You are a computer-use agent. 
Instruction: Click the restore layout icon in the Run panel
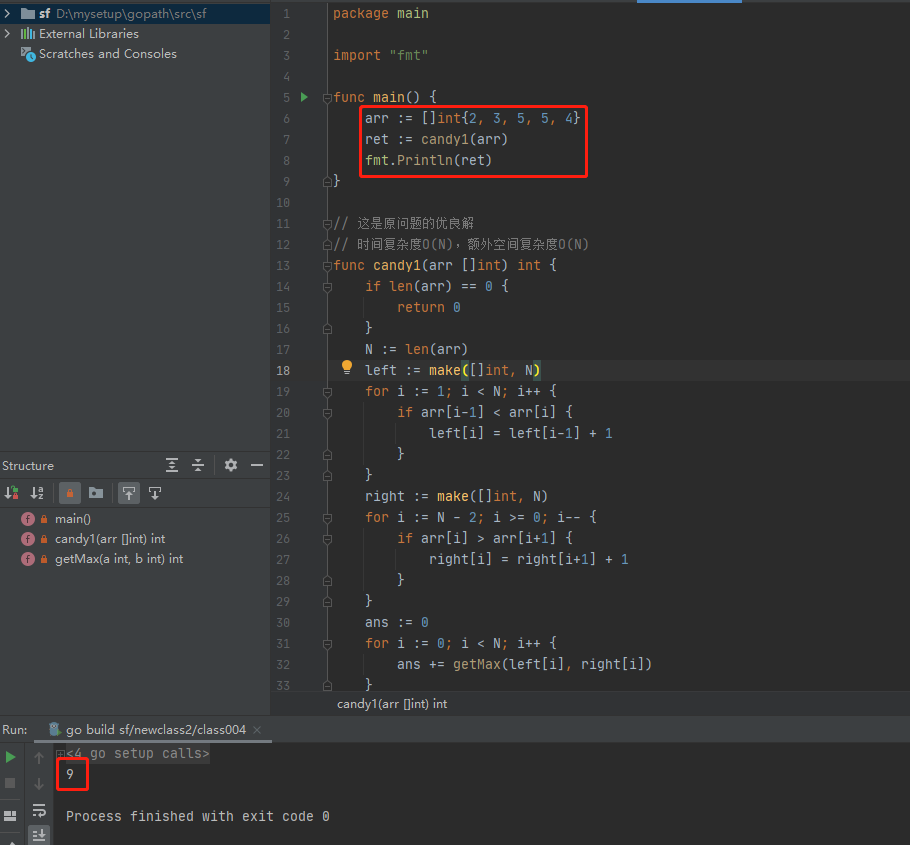10,815
